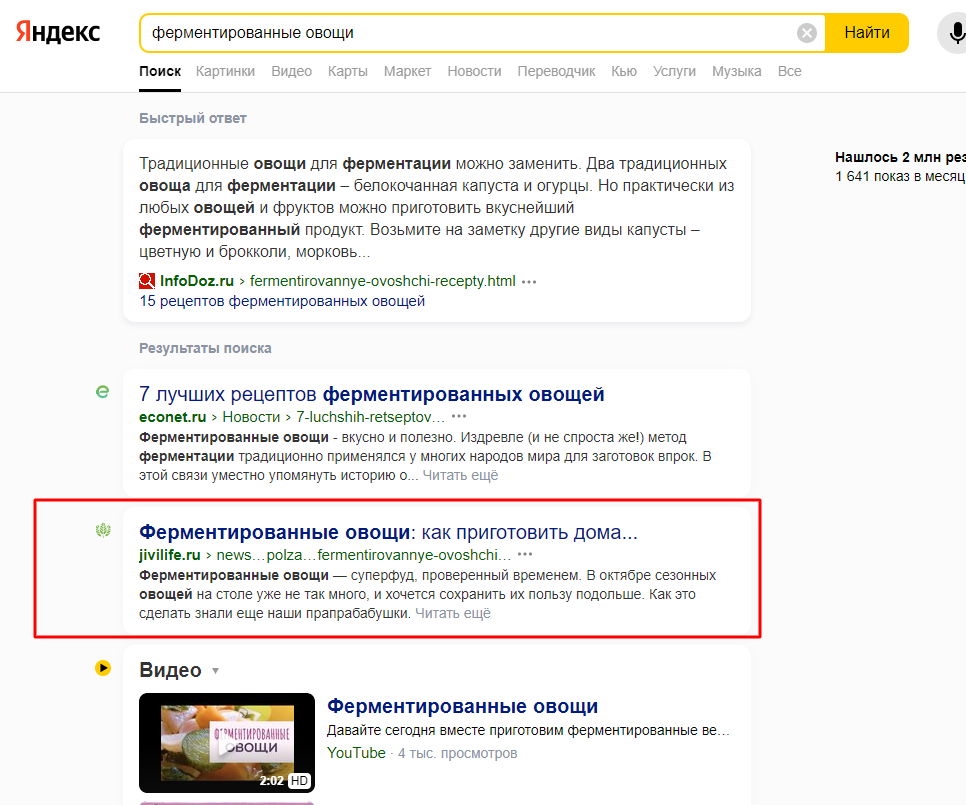The height and width of the screenshot is (805, 966).
Task: Open the Новости tab
Action: point(474,71)
